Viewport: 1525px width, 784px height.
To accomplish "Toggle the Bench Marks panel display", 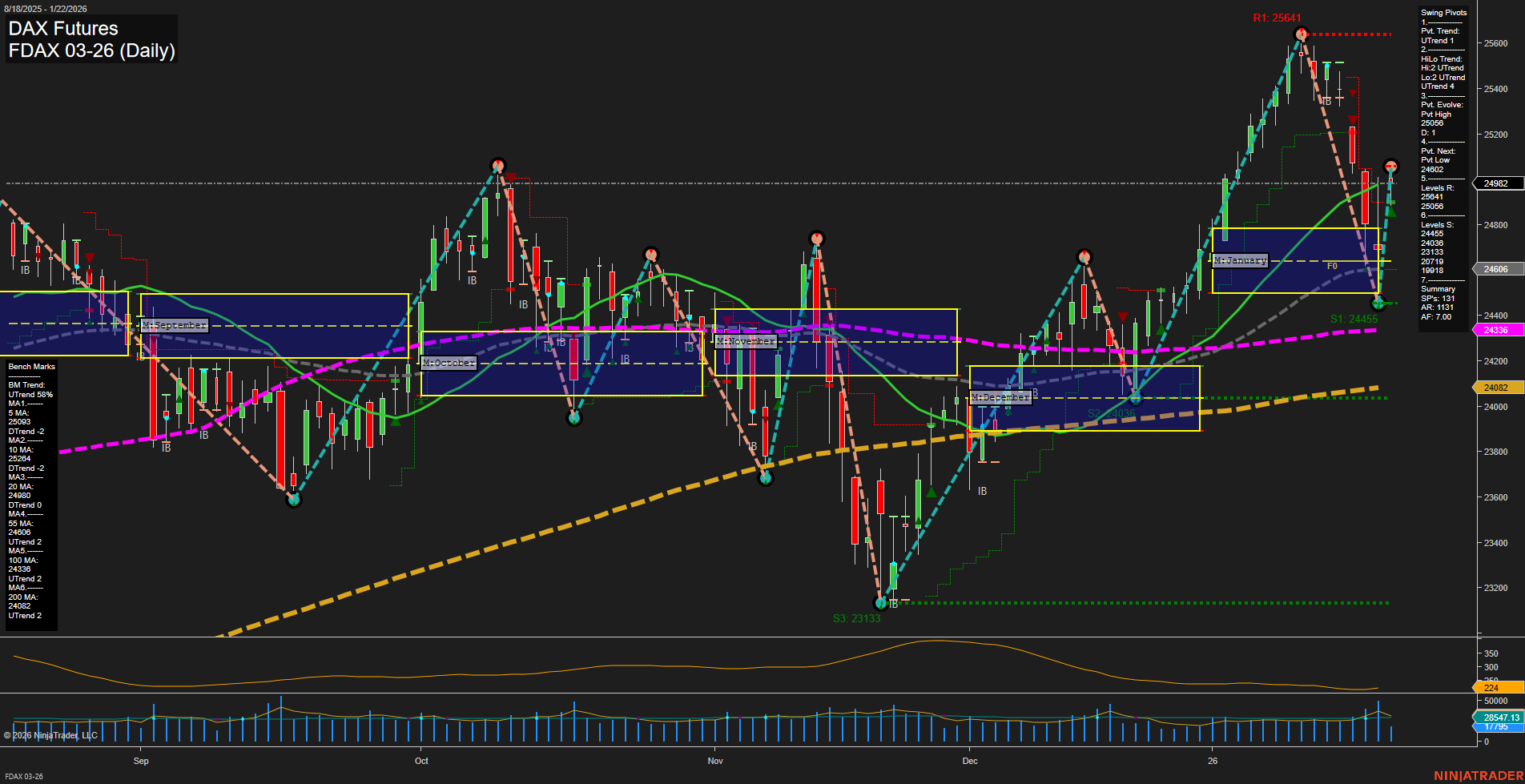I will click(30, 366).
